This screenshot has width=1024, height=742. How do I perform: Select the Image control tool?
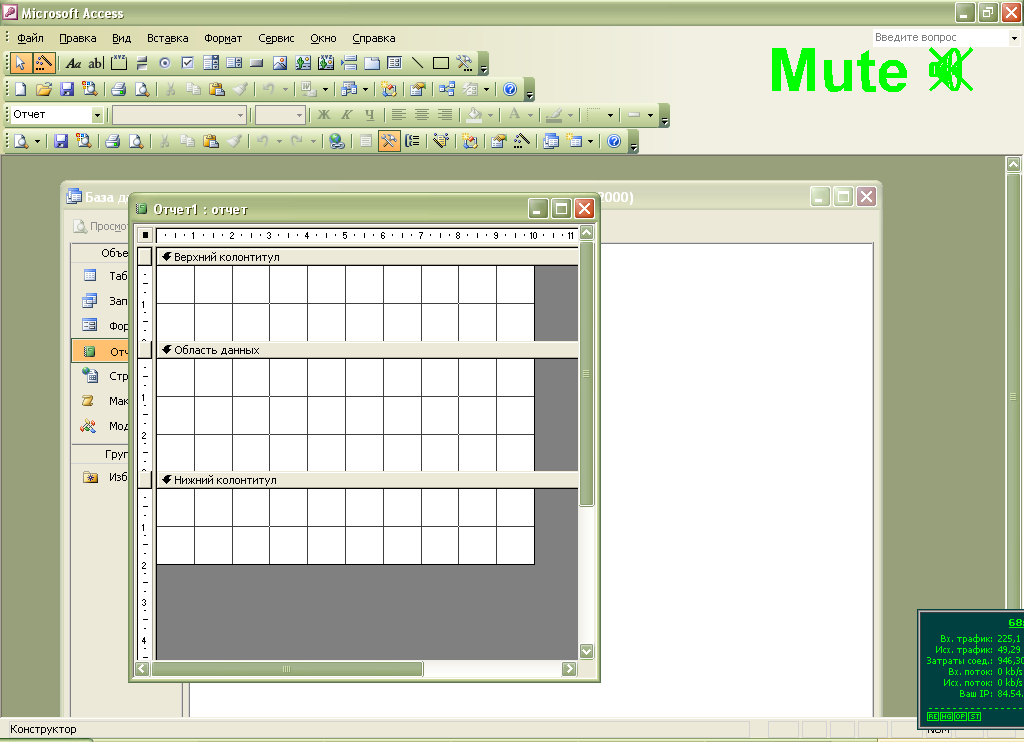[x=280, y=63]
